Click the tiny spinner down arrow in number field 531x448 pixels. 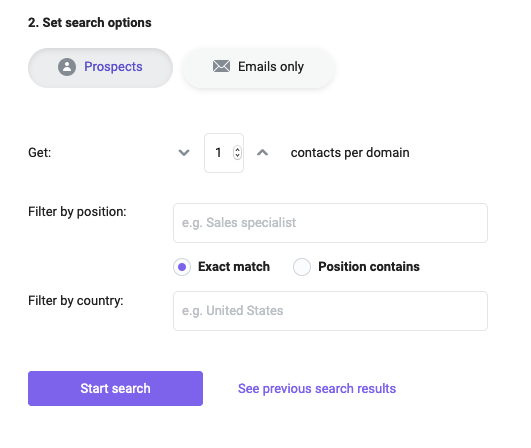click(237, 156)
